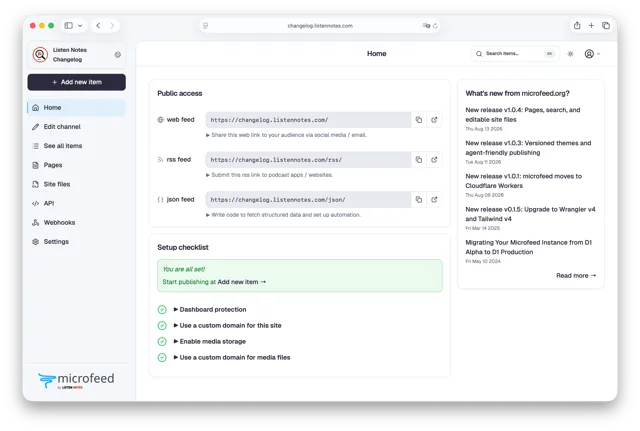Click the privacy shield icon in address bar
Viewport: 640px width, 431px height.
[x=205, y=26]
